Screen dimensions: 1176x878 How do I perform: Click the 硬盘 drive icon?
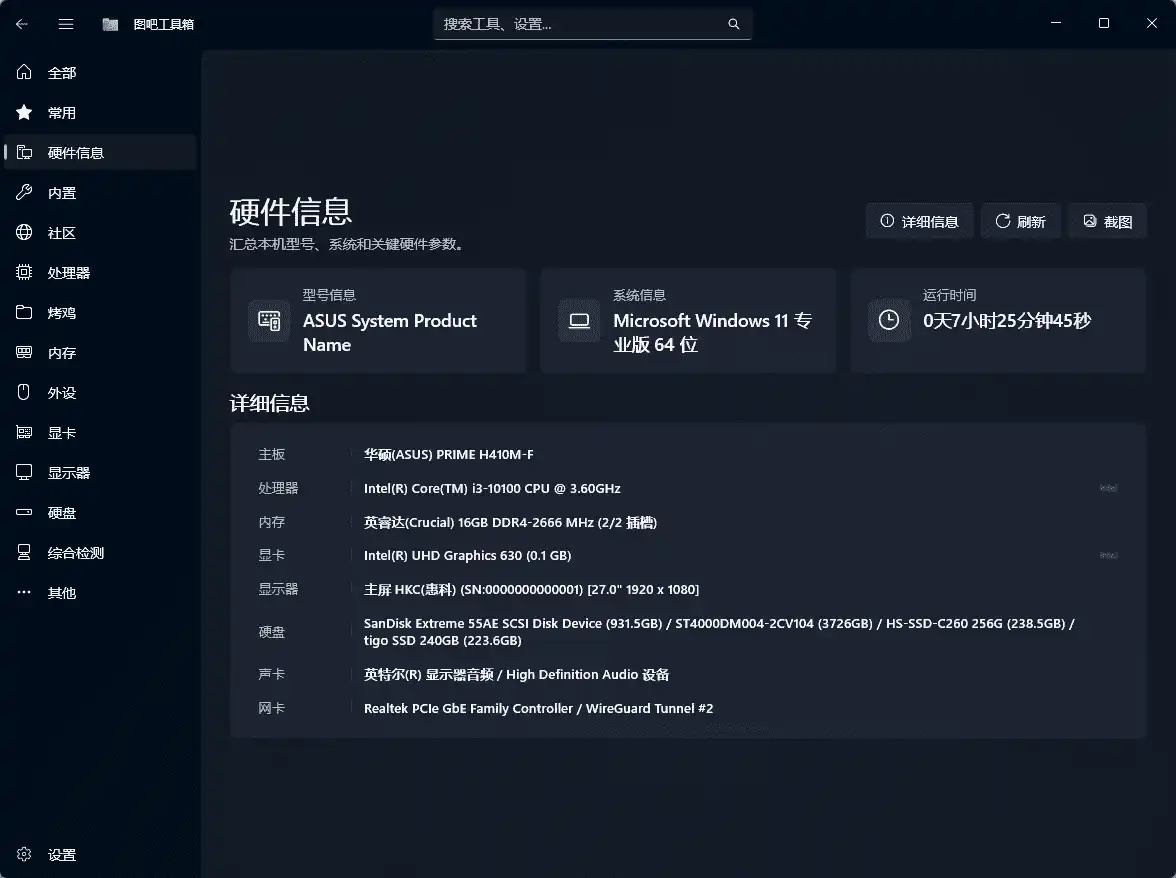click(x=24, y=512)
